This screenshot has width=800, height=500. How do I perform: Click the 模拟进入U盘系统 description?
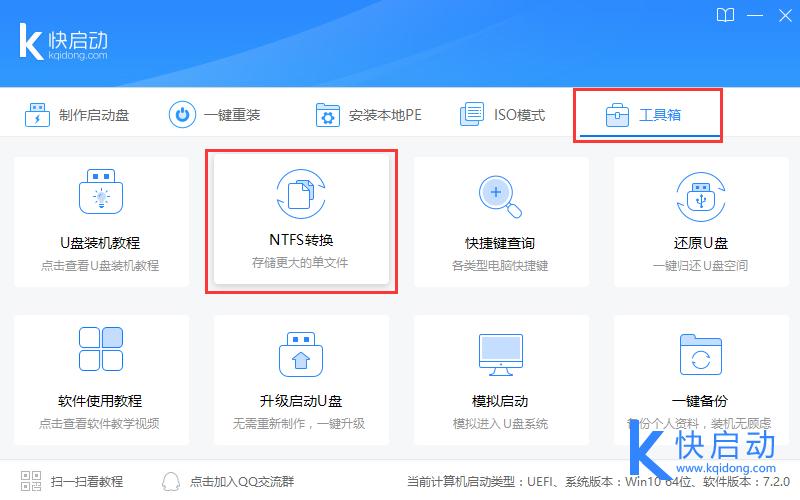pos(500,423)
